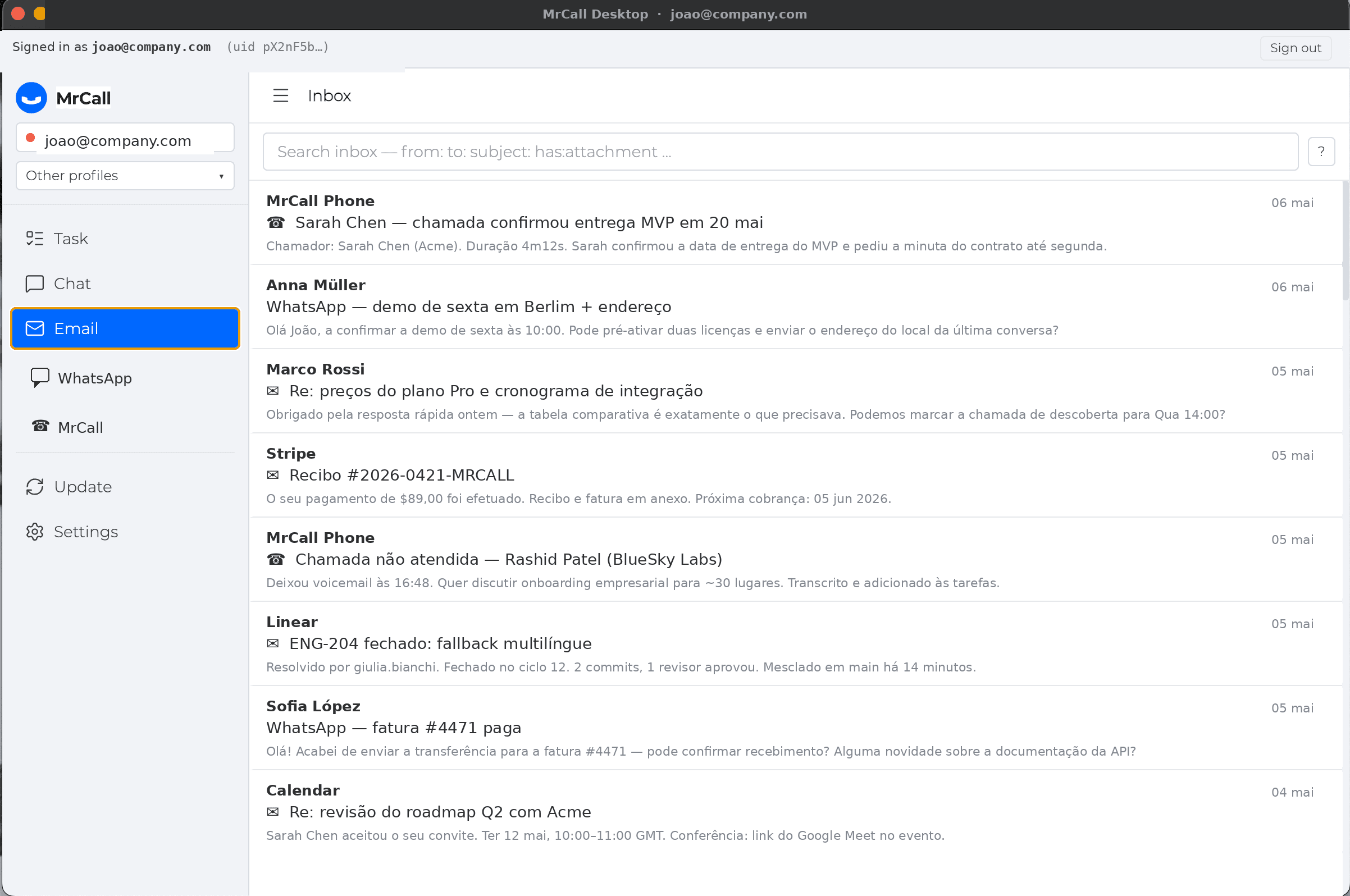Switch to the Chat section
This screenshot has height=896, width=1350.
(125, 284)
